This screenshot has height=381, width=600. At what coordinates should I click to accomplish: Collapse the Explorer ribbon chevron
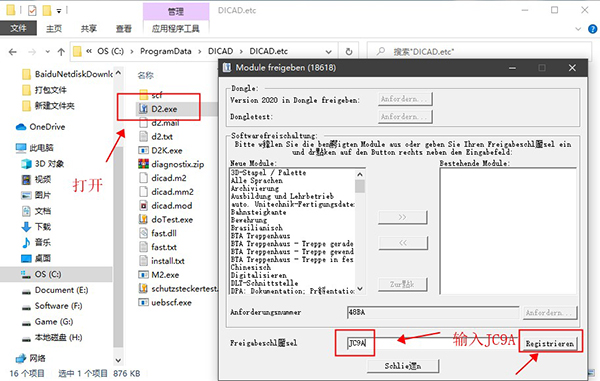(578, 29)
